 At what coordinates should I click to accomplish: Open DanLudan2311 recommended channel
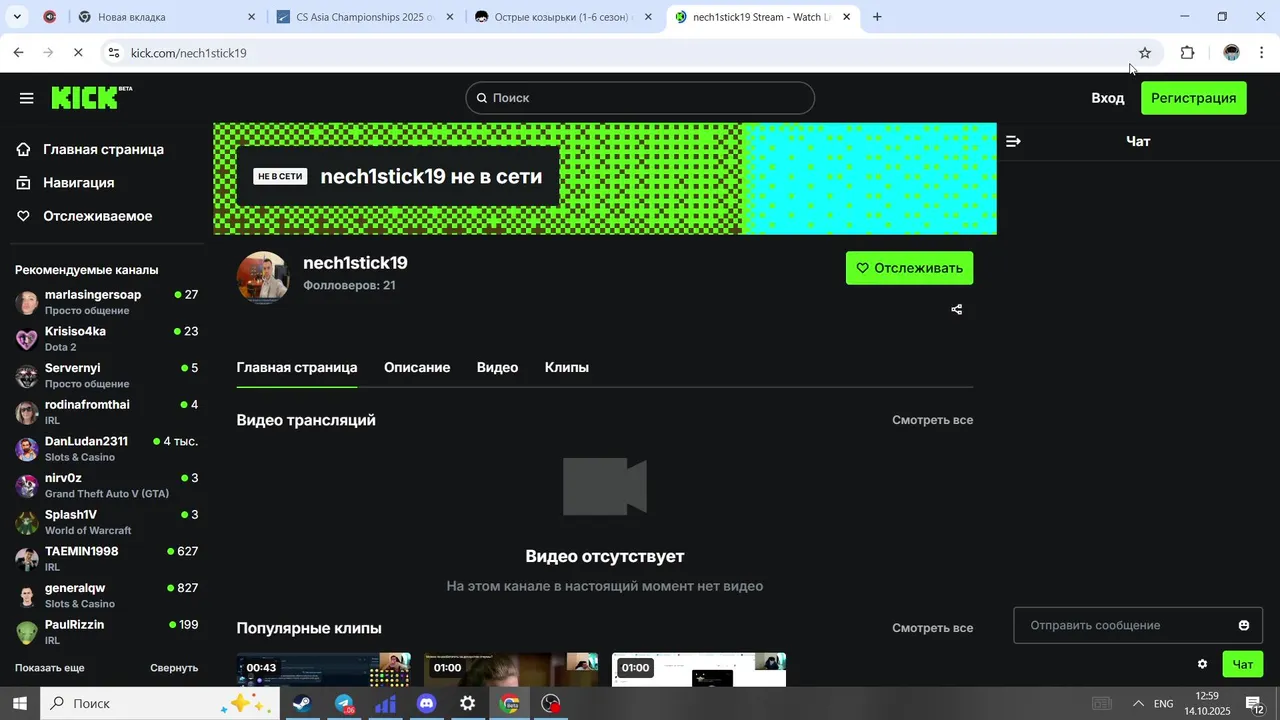tap(106, 449)
